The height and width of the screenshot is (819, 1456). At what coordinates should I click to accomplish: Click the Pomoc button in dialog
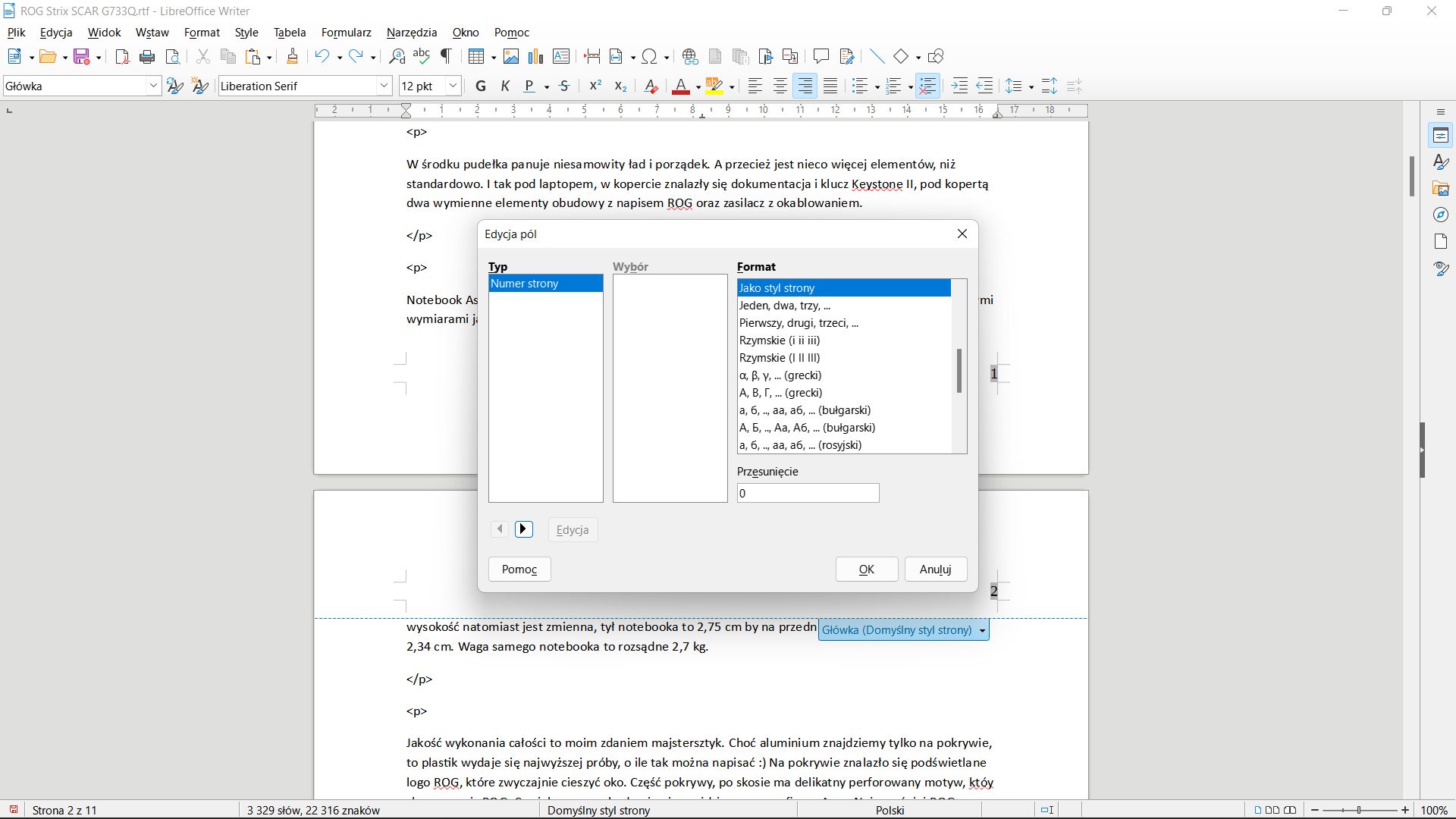click(519, 569)
